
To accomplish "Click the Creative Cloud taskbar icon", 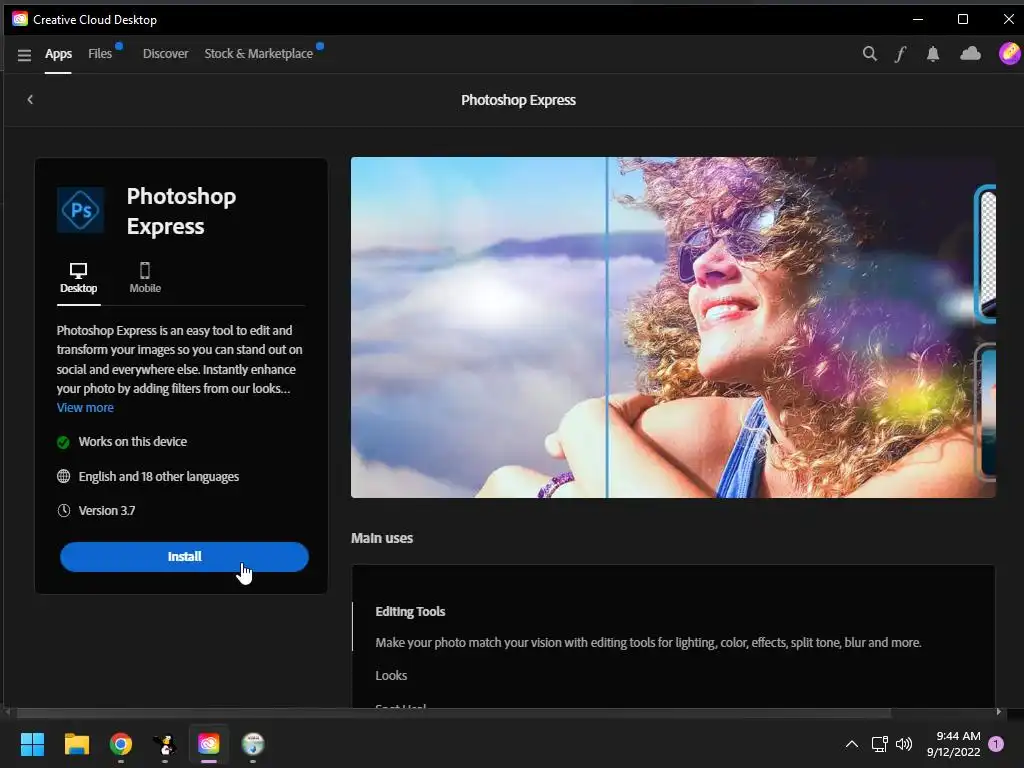I will (x=209, y=744).
